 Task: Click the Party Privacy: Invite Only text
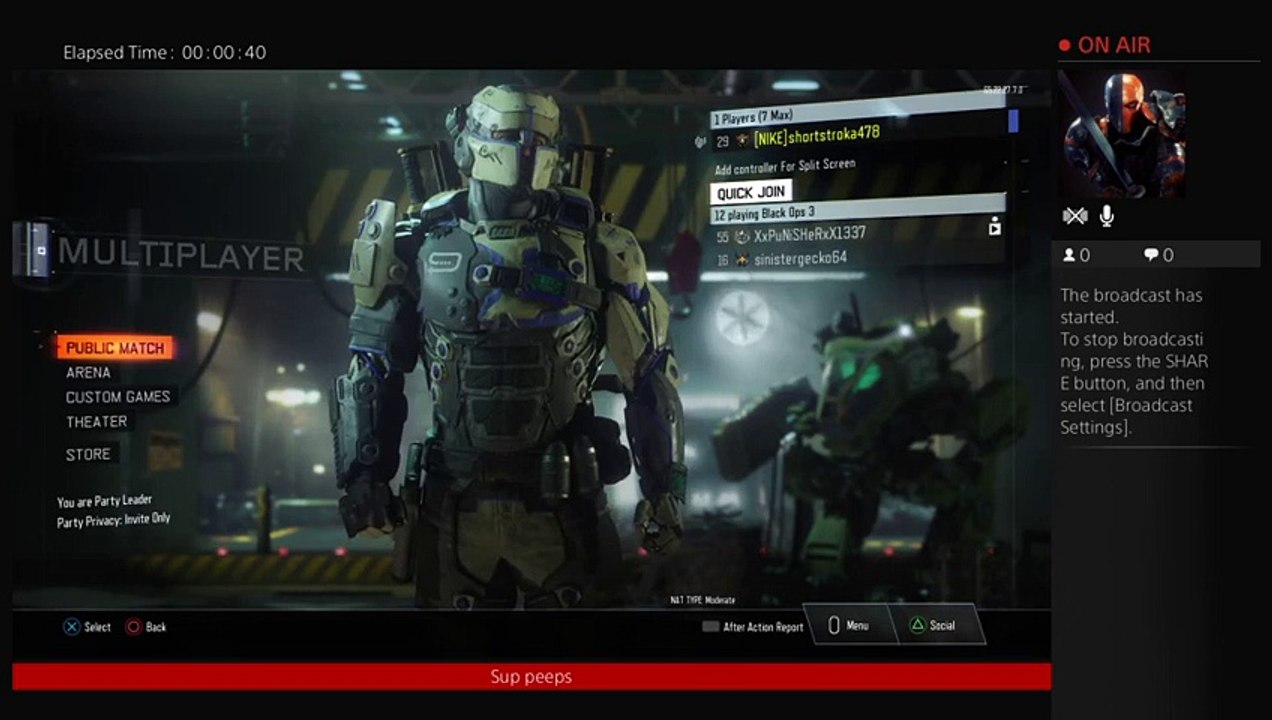coord(113,520)
